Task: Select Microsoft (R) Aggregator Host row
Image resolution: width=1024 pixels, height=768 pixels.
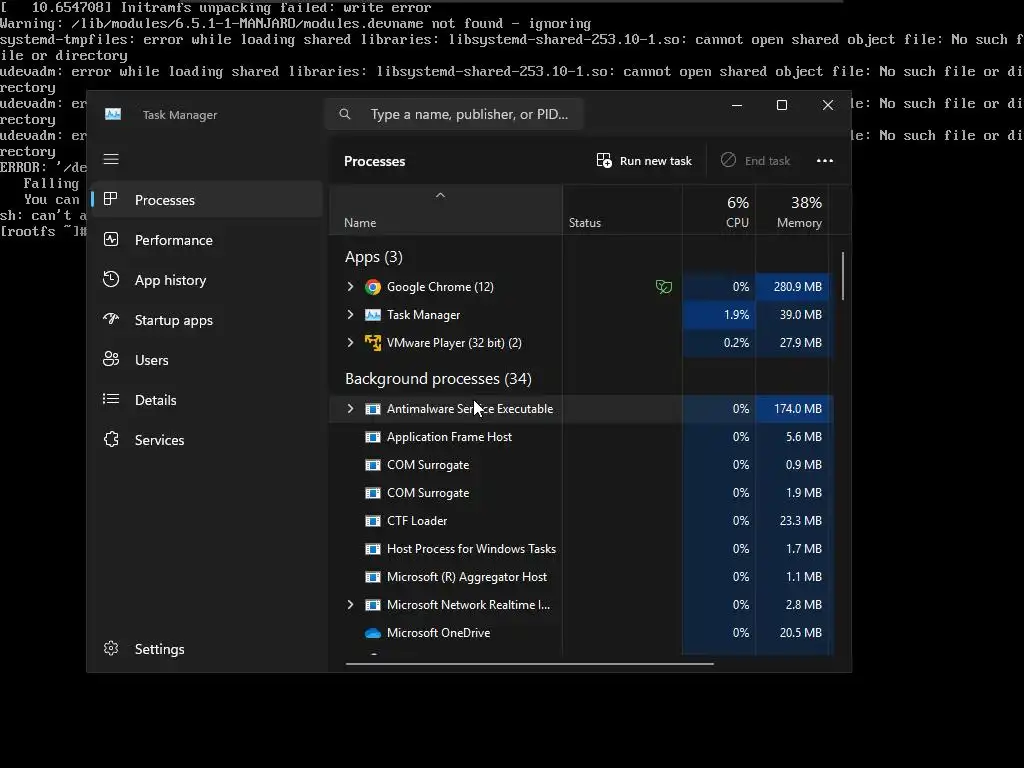Action: coord(581,577)
